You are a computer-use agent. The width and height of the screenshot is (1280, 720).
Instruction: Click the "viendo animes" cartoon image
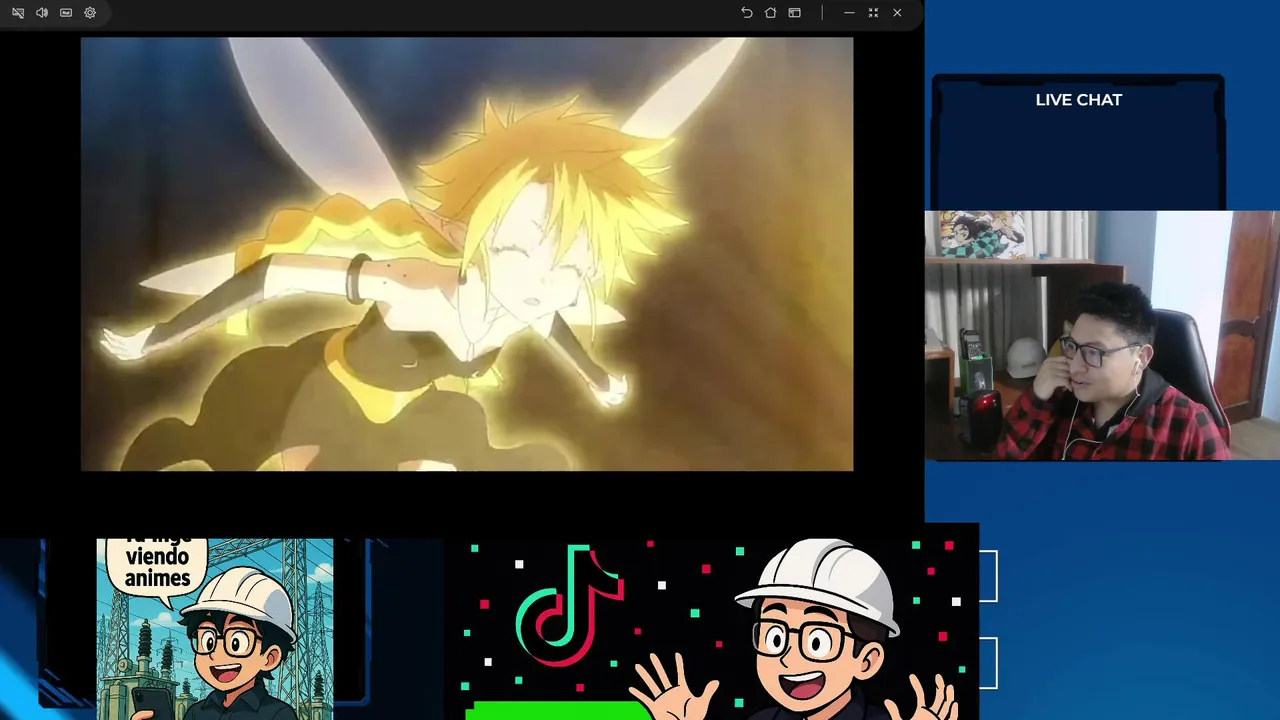(215, 629)
